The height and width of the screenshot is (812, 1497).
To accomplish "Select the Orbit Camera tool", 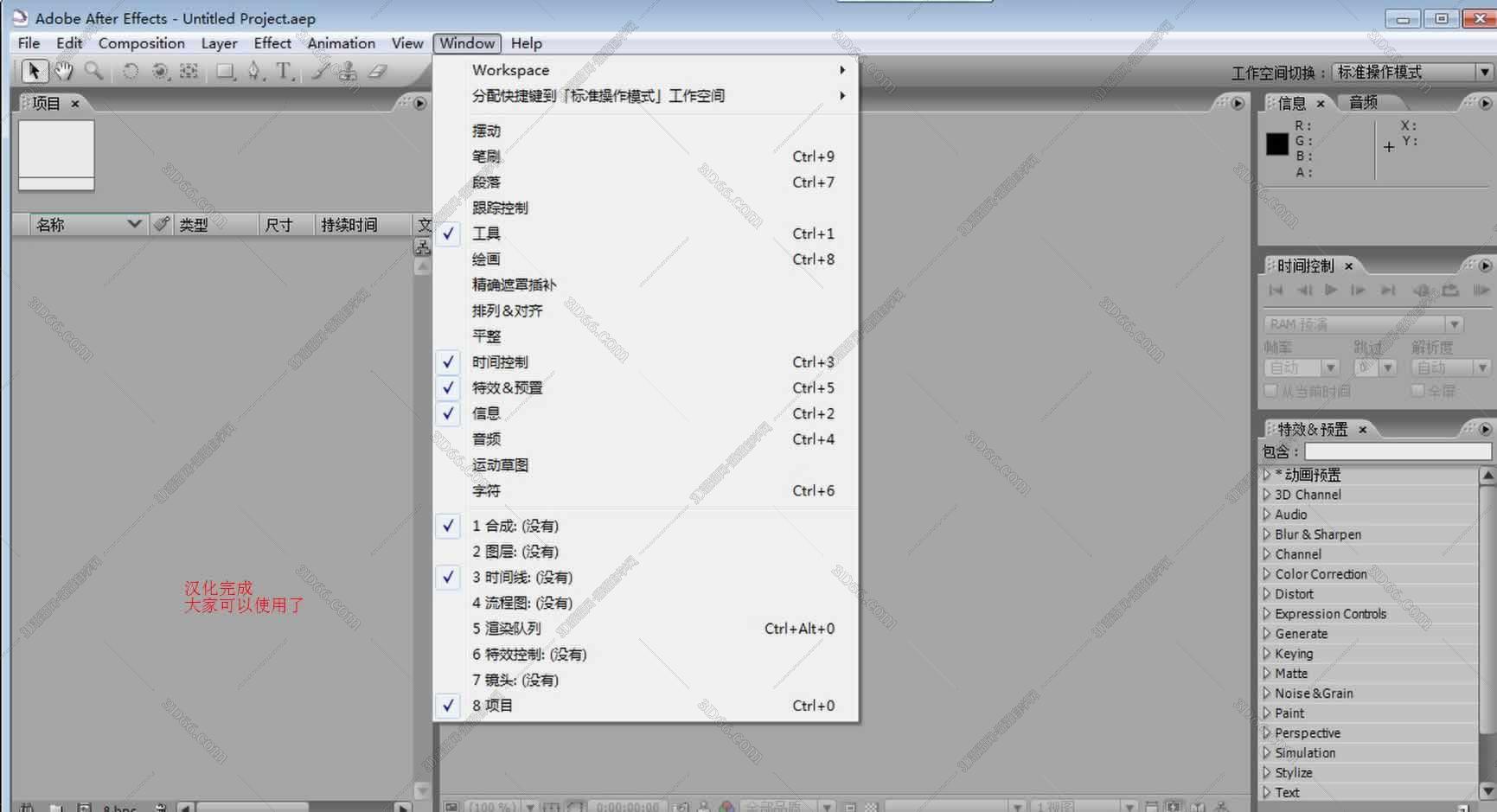I will (x=160, y=71).
